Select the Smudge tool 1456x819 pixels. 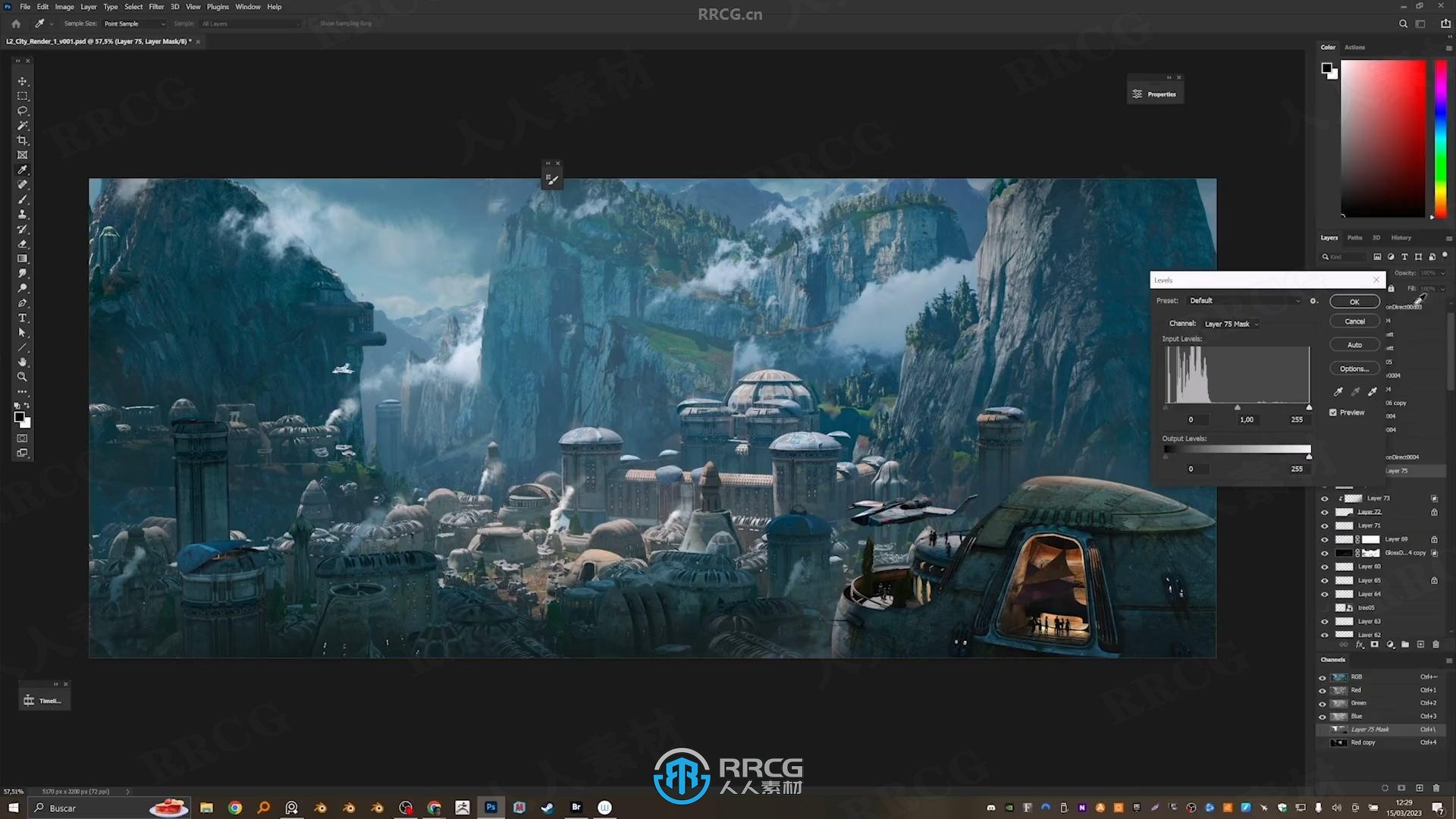[x=22, y=273]
